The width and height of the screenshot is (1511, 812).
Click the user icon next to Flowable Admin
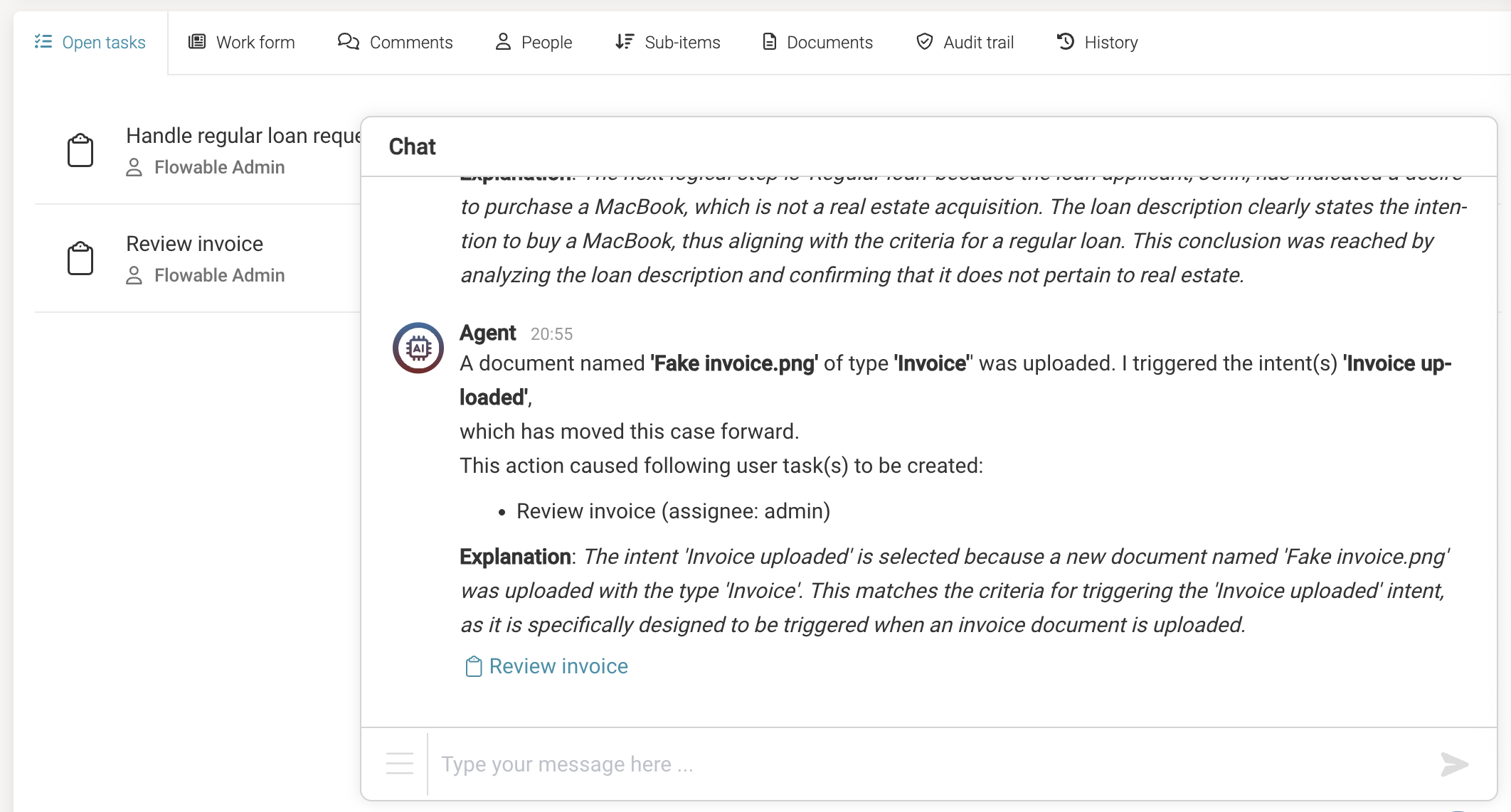[134, 167]
